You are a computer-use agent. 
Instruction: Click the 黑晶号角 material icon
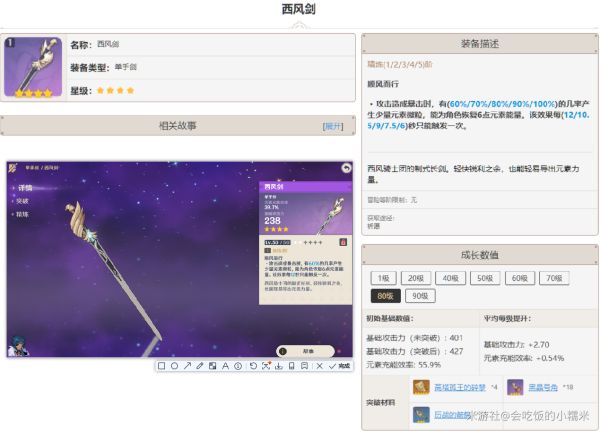pyautogui.click(x=515, y=387)
